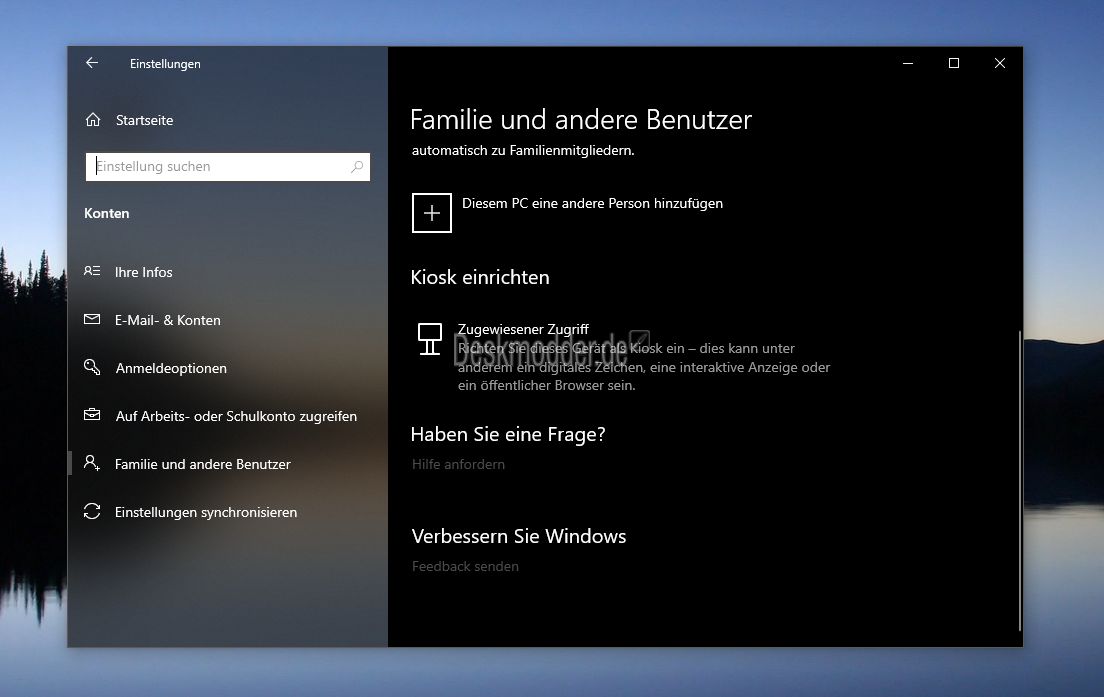Click the Kiosk einrichten heading
Screen dimensions: 1104x697
[x=480, y=277]
